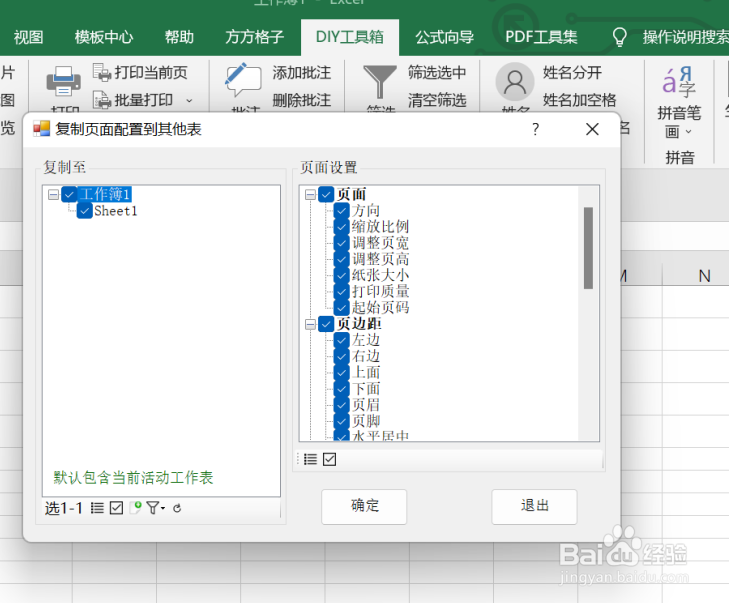Click the 确定 button

pyautogui.click(x=364, y=506)
